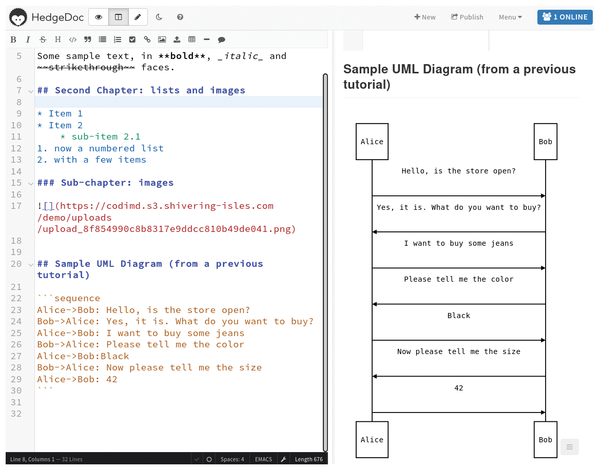The image size is (600, 470).
Task: Insert a comment with speech bubble
Action: tap(222, 39)
